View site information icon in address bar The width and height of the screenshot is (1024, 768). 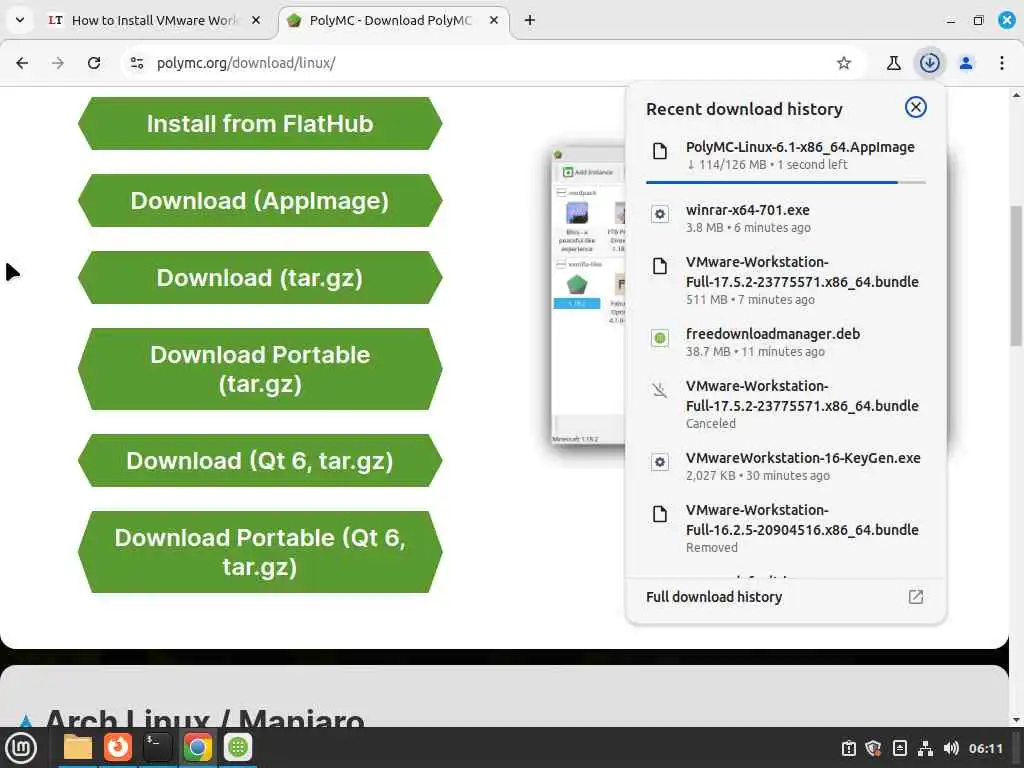click(x=137, y=63)
